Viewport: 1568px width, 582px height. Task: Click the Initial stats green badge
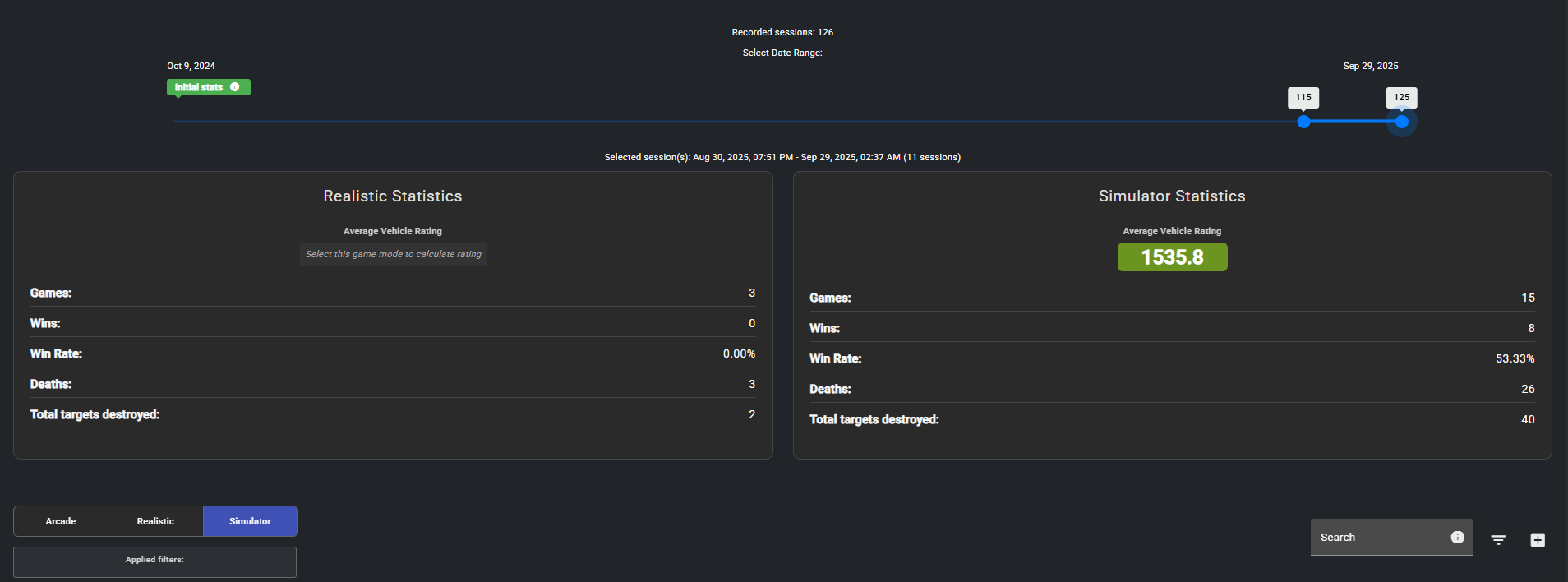[x=198, y=87]
